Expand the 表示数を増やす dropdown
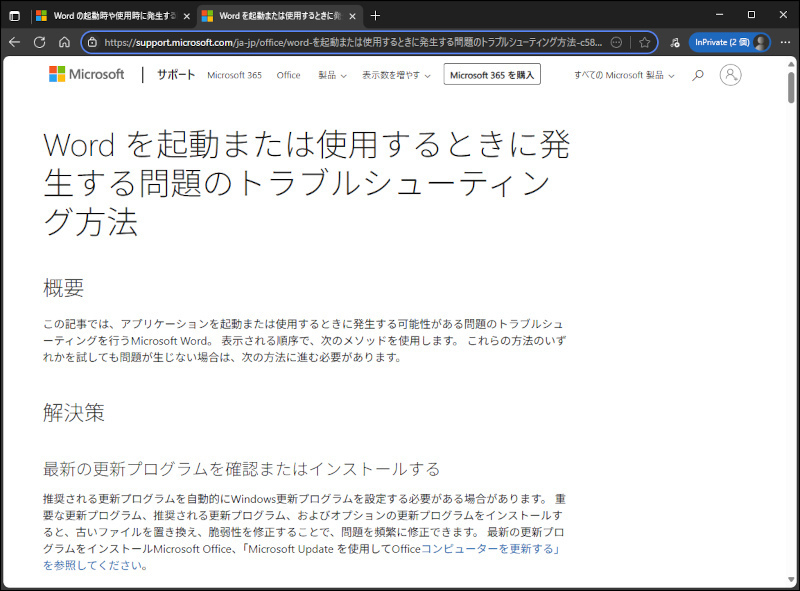 pos(396,75)
